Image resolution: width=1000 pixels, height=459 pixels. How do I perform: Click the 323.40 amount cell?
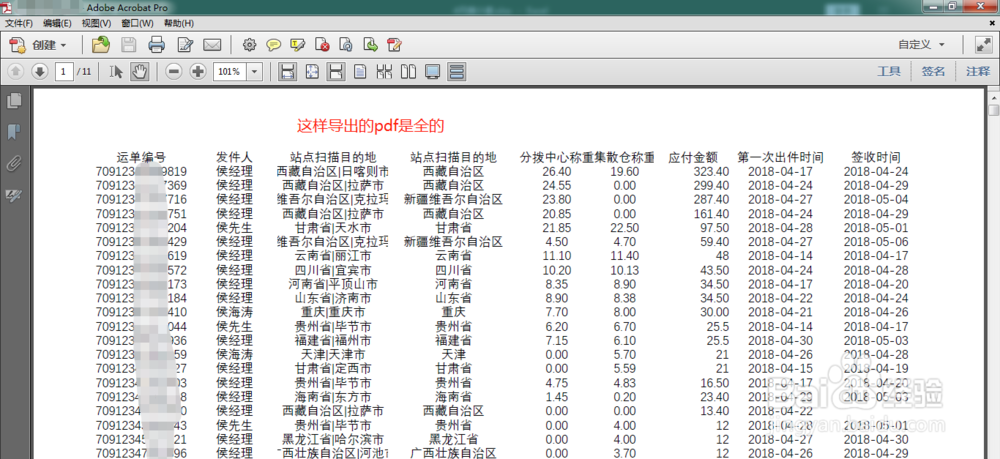pos(711,171)
